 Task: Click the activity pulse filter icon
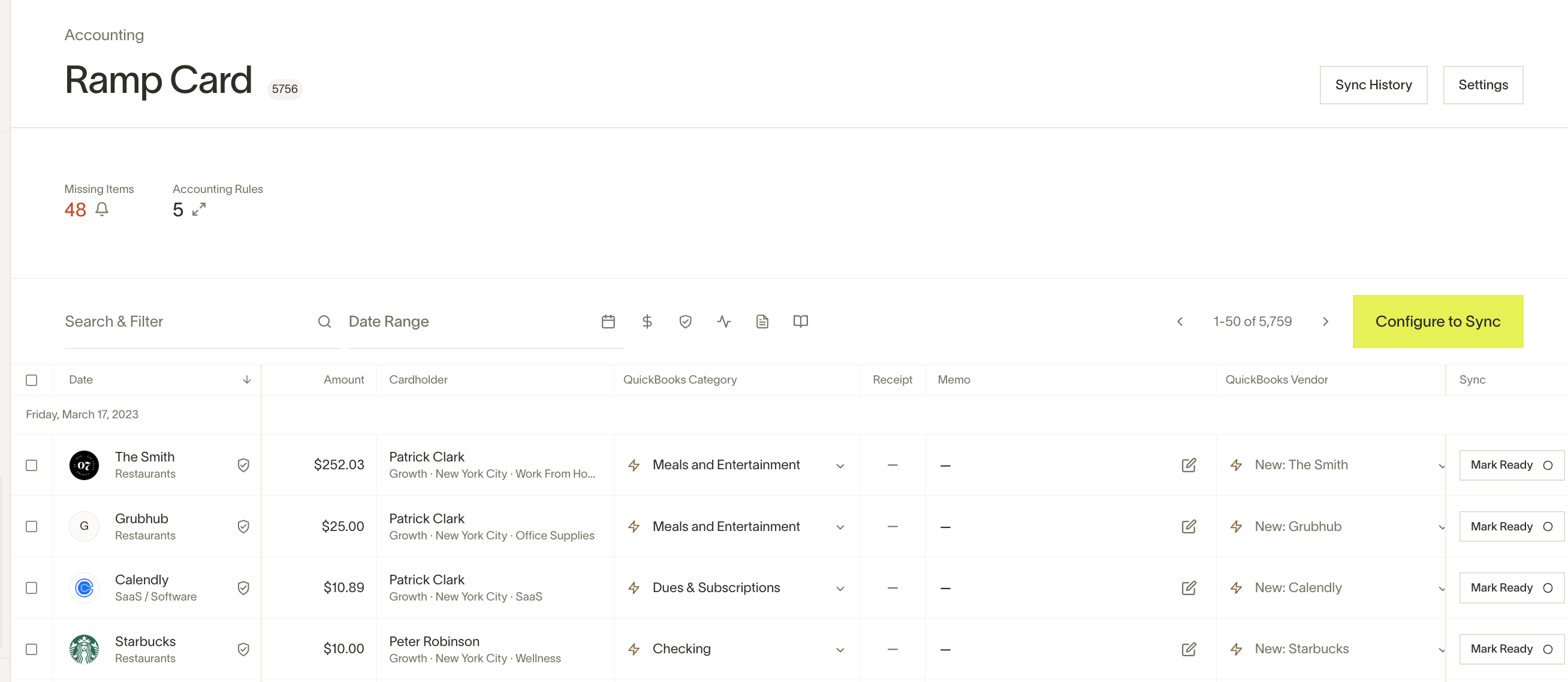point(723,321)
